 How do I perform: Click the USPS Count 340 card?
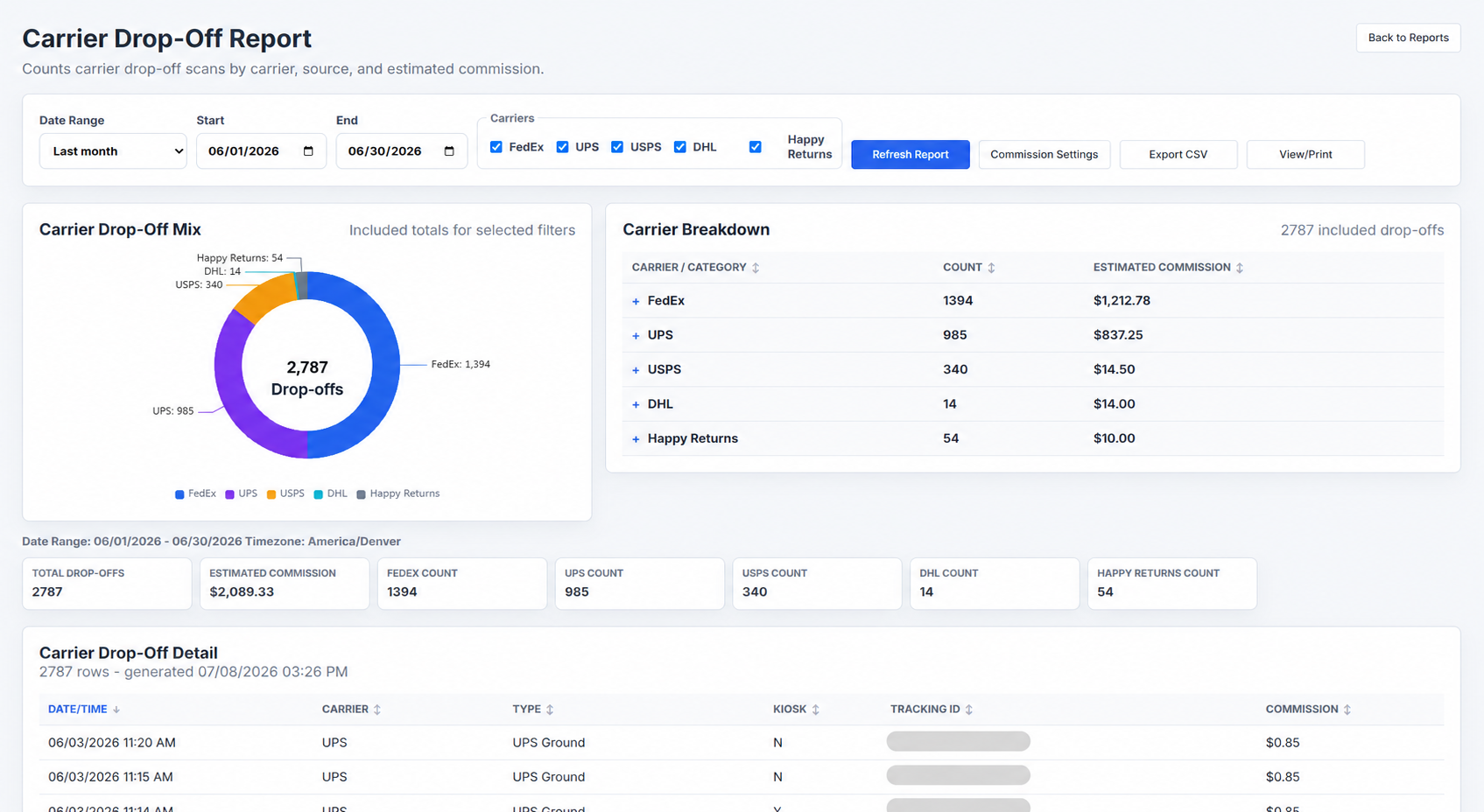coord(817,584)
